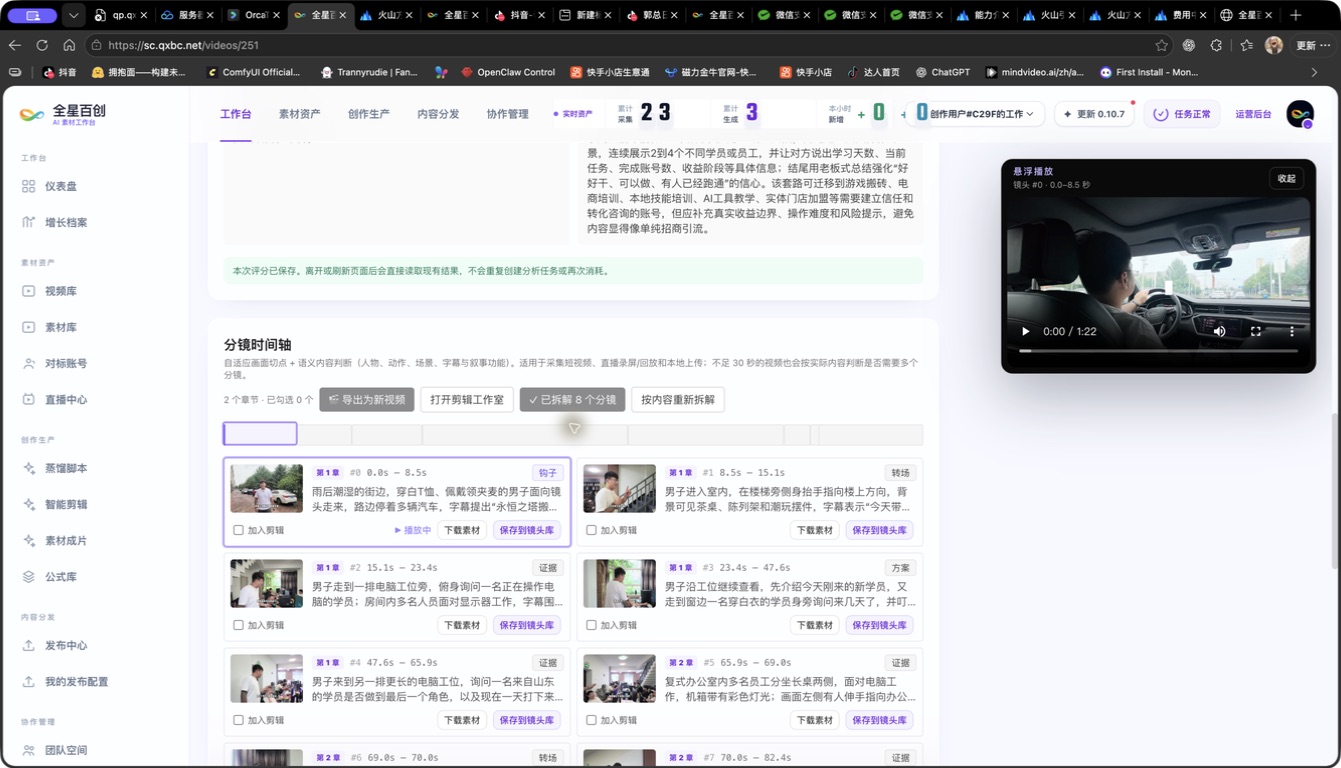Show more bookmarks with bar chevron

click(x=1314, y=72)
